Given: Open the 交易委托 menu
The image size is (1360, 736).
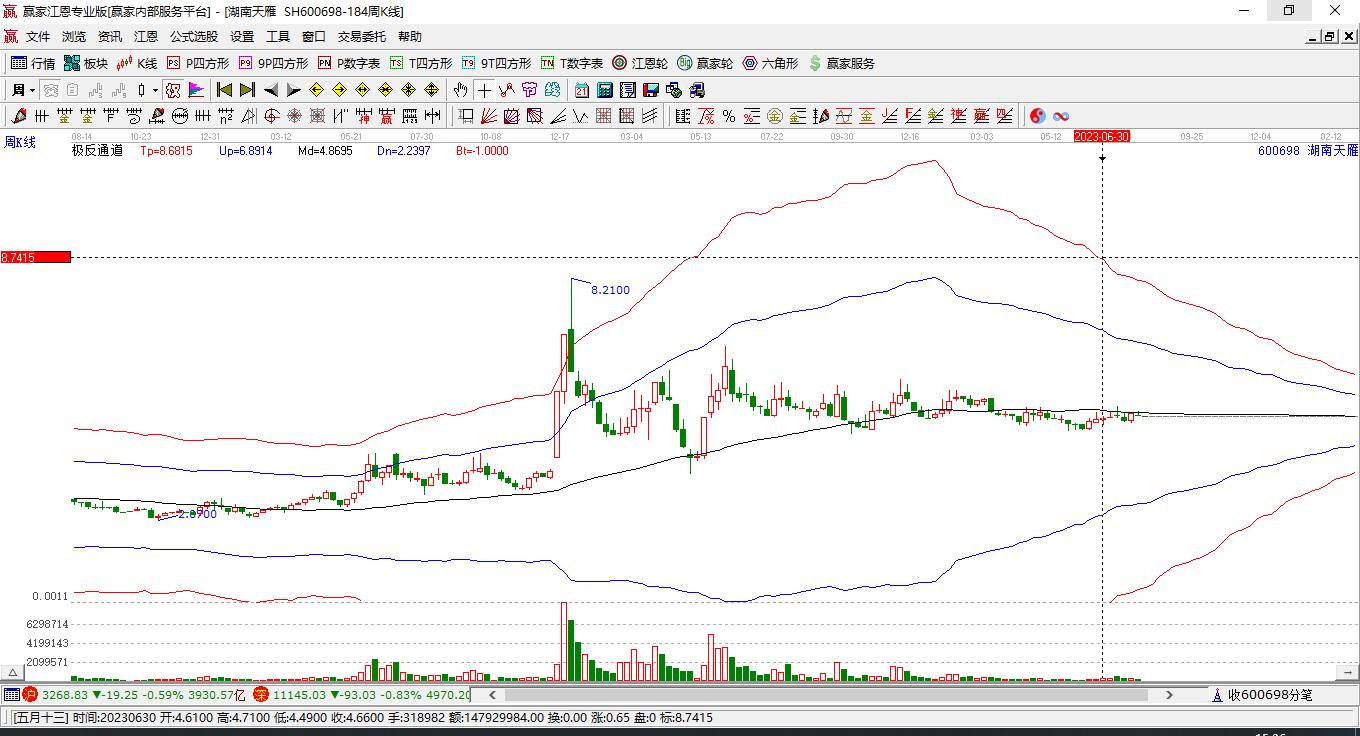Looking at the screenshot, I should (x=362, y=37).
